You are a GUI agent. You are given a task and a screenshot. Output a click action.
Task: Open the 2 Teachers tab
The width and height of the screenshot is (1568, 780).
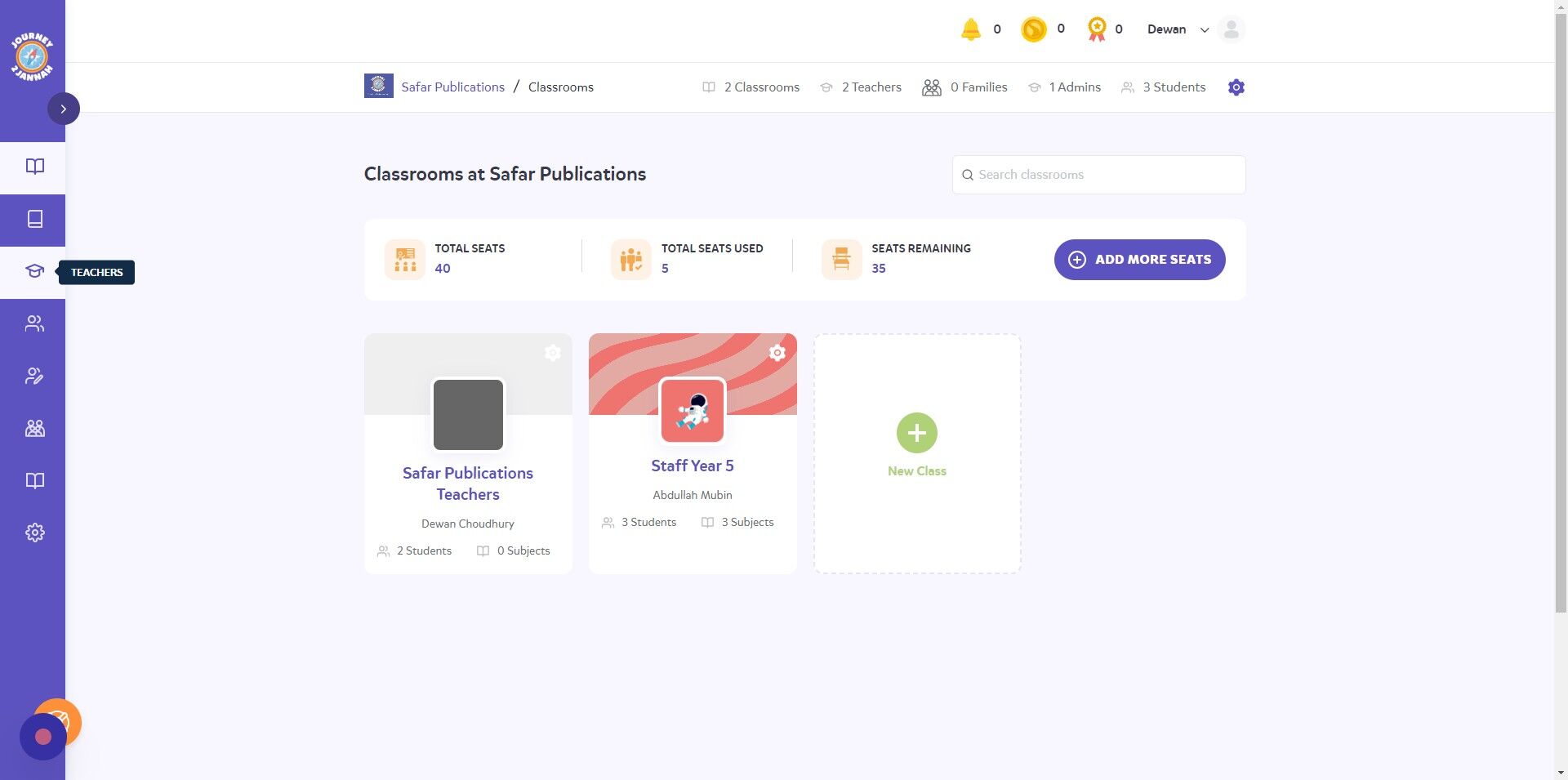point(861,87)
